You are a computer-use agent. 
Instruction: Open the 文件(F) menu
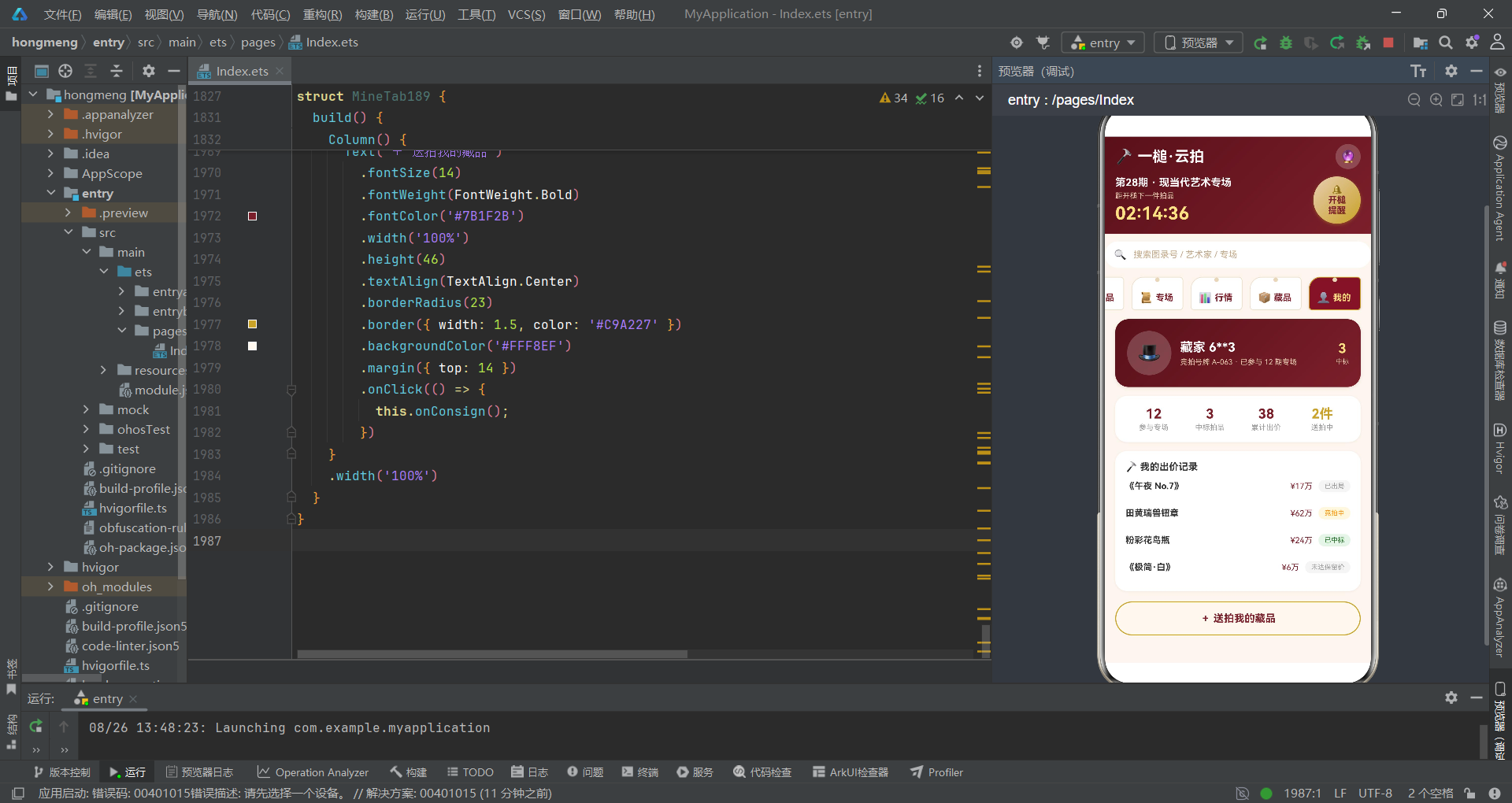pos(62,14)
